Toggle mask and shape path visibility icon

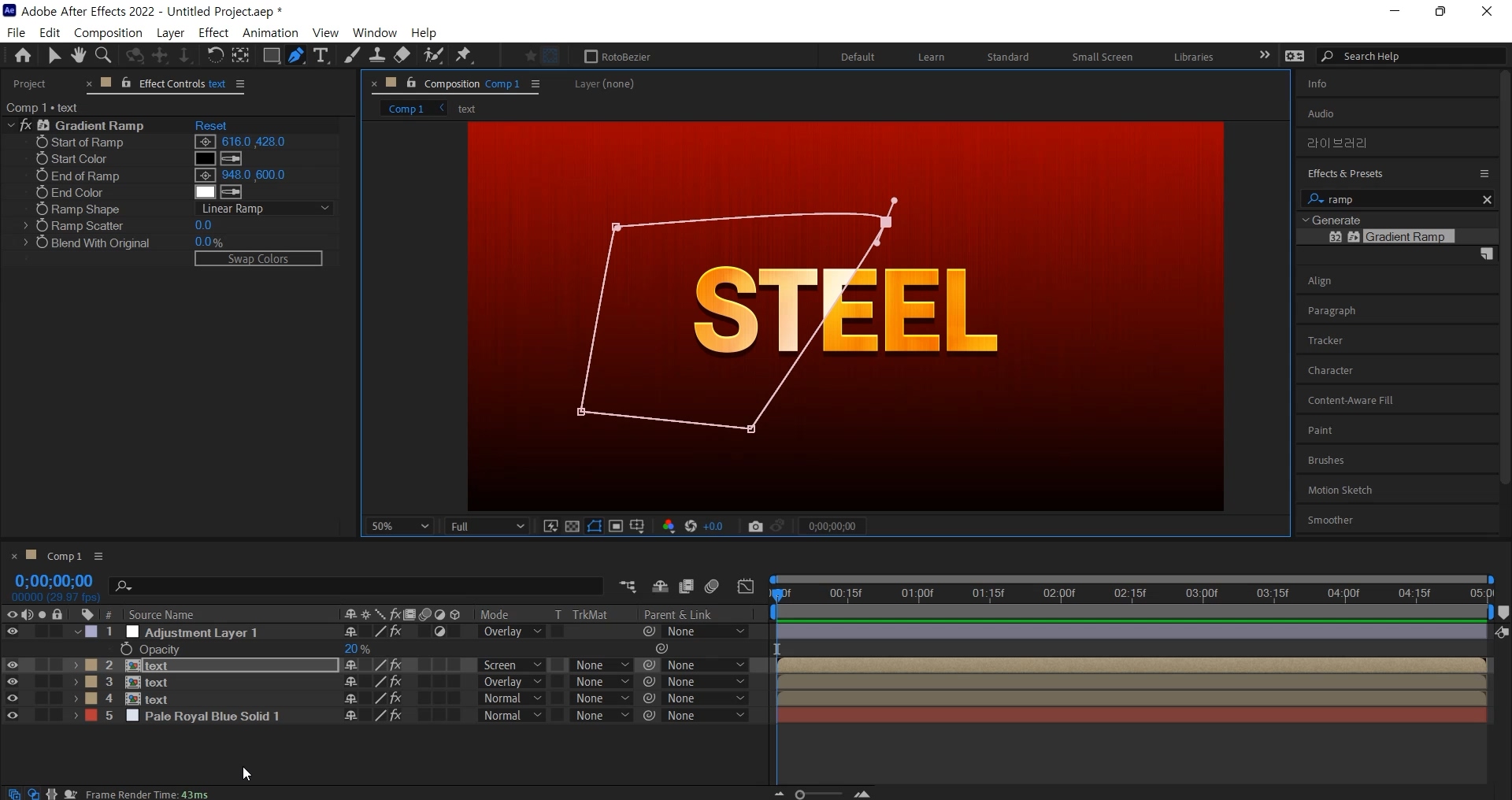595,527
